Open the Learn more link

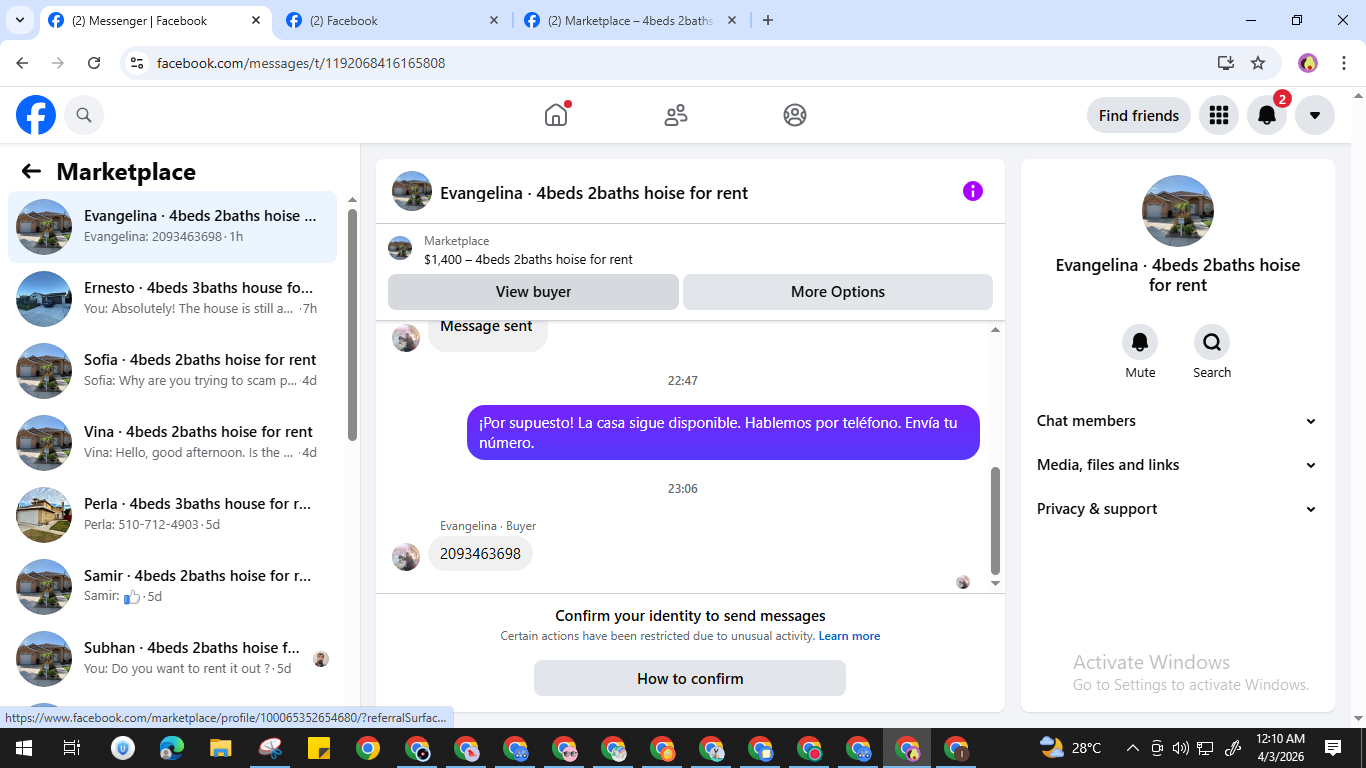(849, 636)
